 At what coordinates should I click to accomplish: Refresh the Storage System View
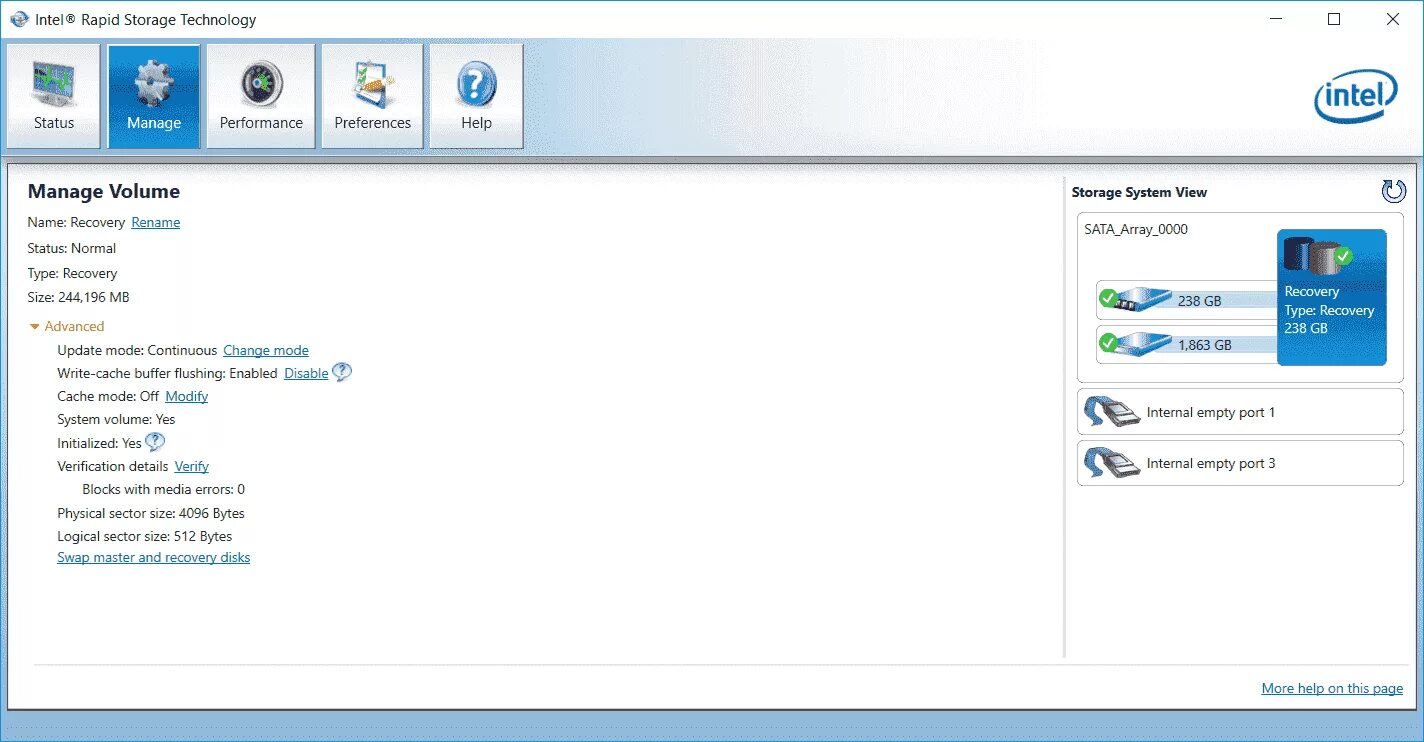[1393, 191]
